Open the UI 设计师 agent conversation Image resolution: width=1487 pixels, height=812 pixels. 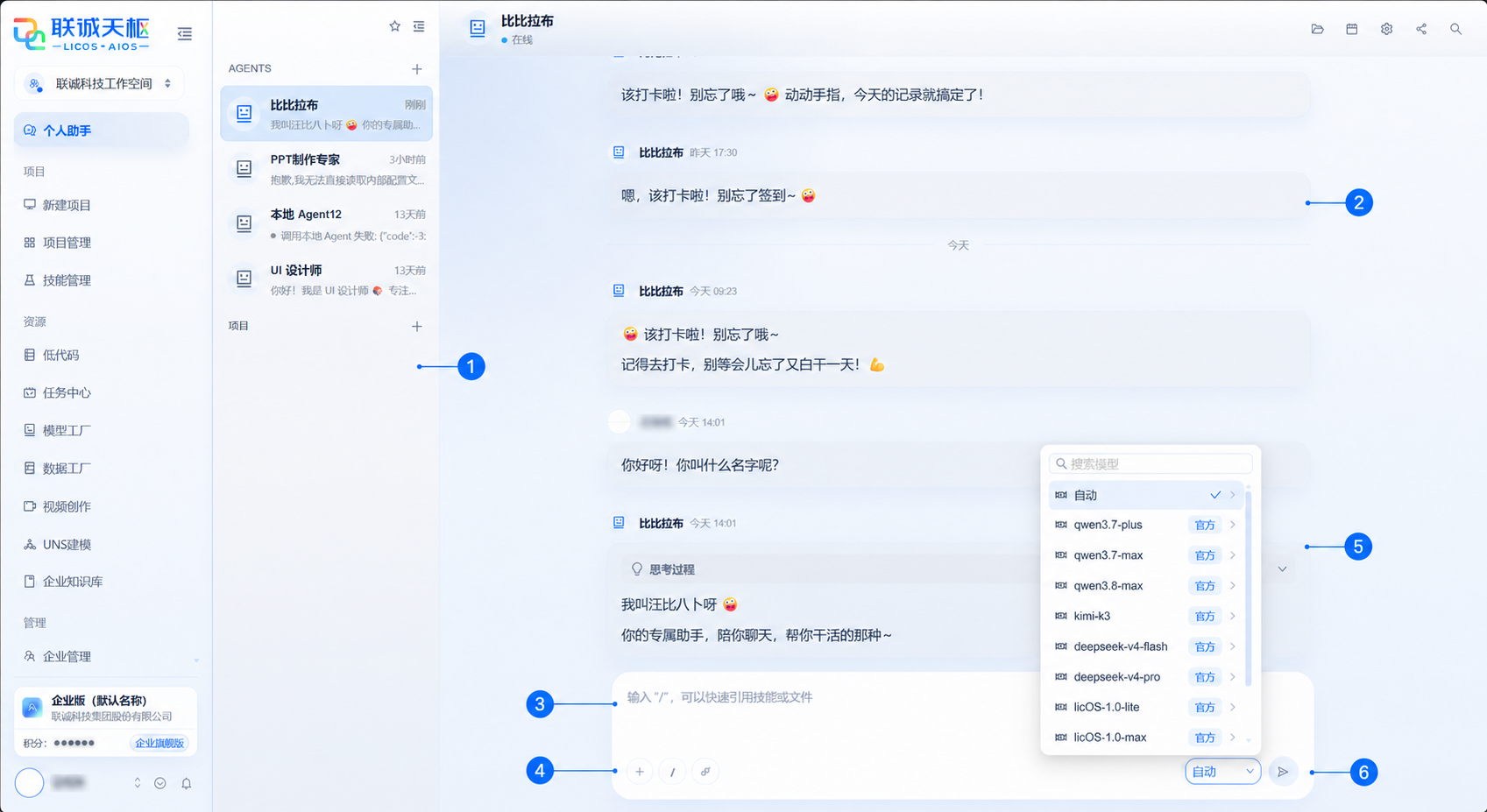pyautogui.click(x=327, y=279)
